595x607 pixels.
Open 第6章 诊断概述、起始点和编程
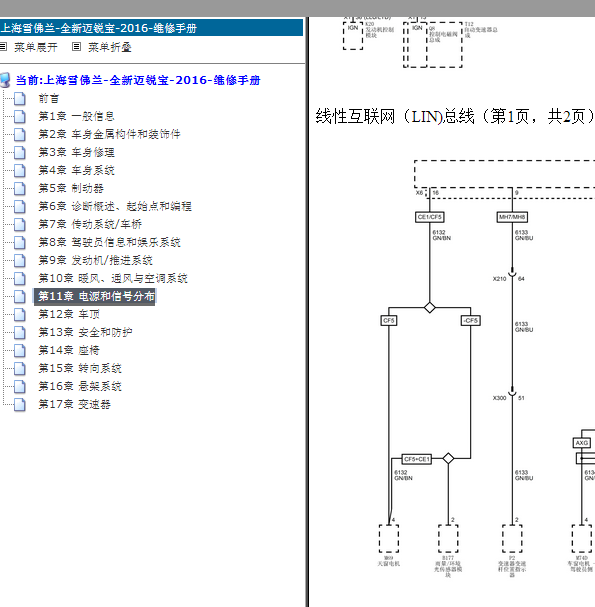coord(115,206)
